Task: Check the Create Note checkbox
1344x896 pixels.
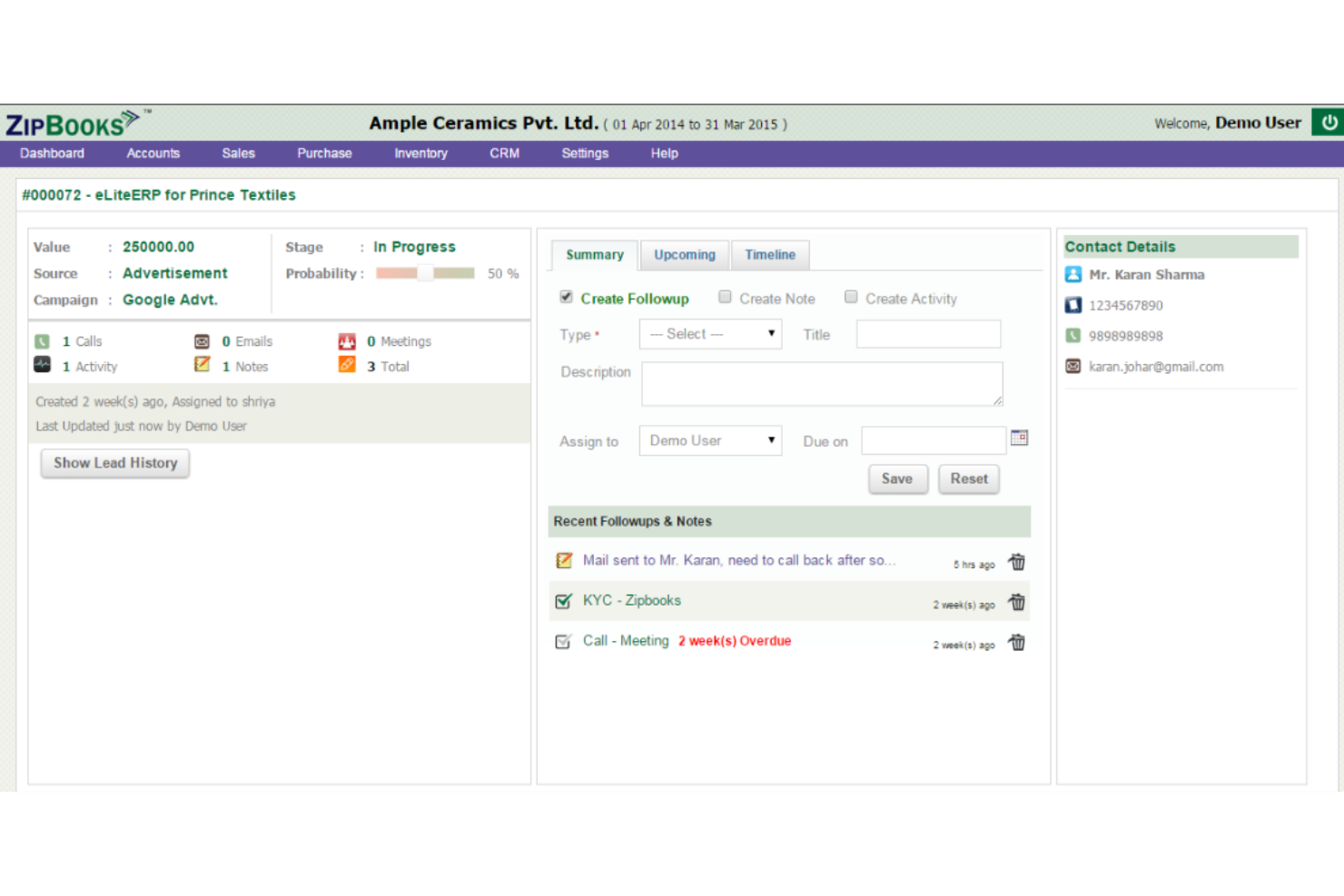Action: (x=725, y=297)
